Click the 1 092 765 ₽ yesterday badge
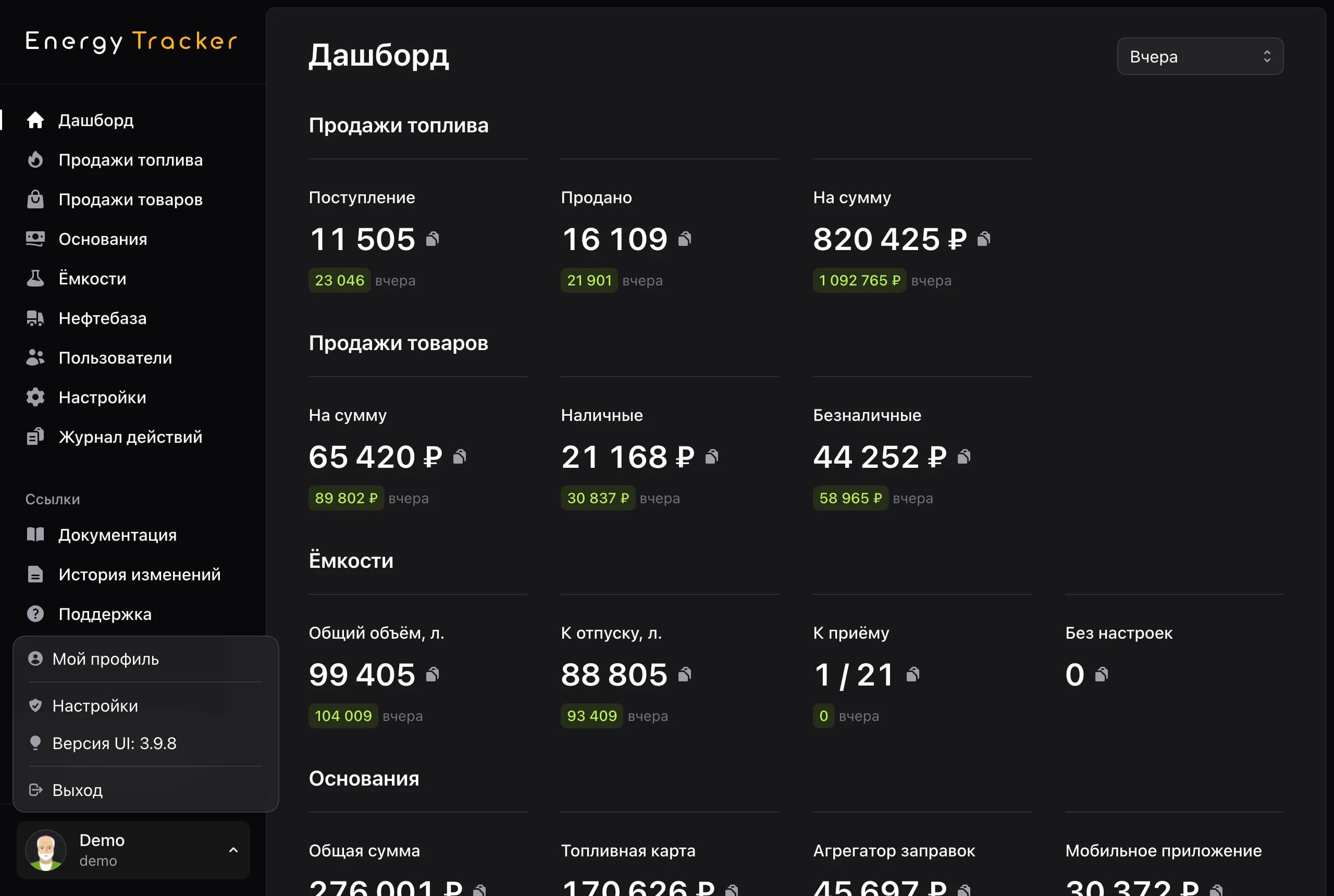This screenshot has width=1334, height=896. point(860,281)
